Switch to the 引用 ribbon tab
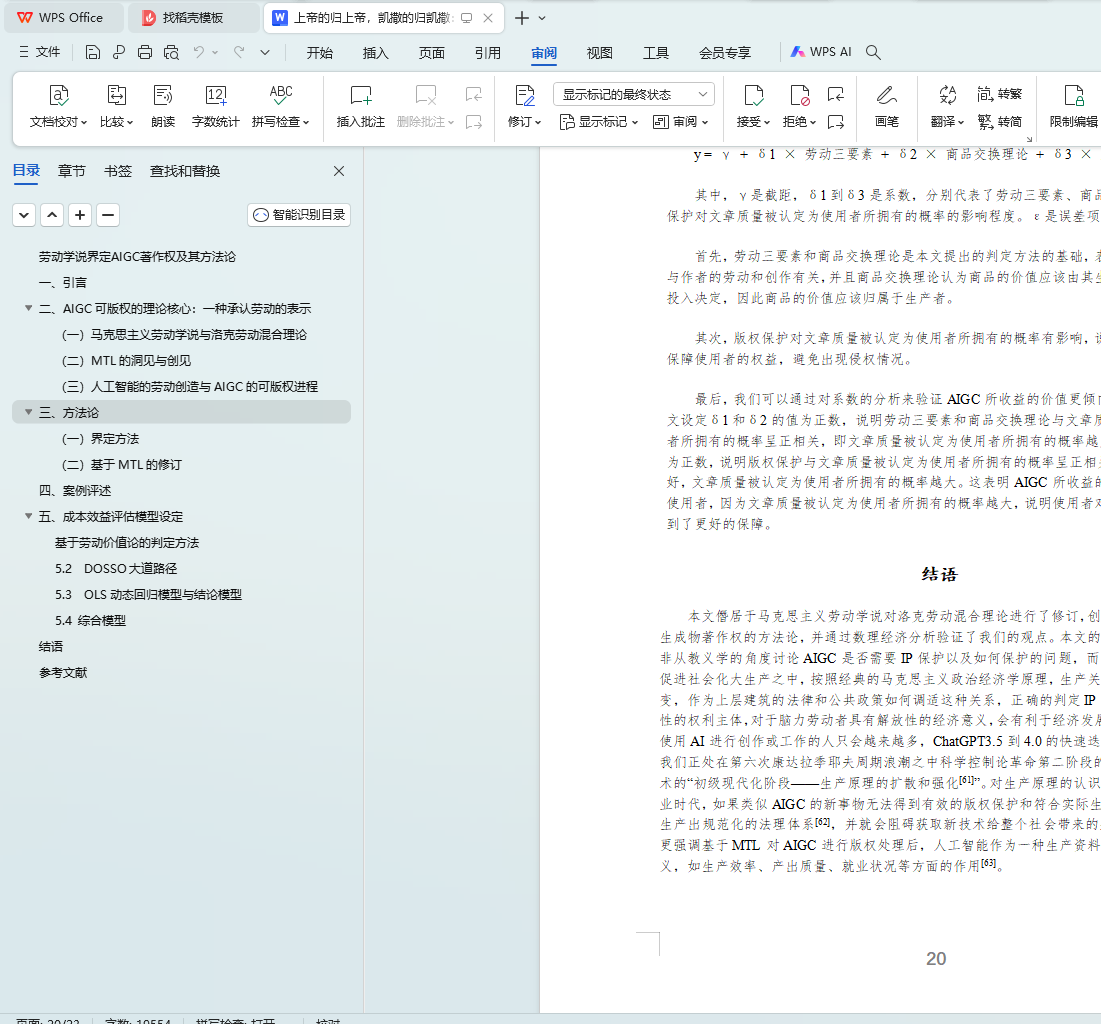 488,53
